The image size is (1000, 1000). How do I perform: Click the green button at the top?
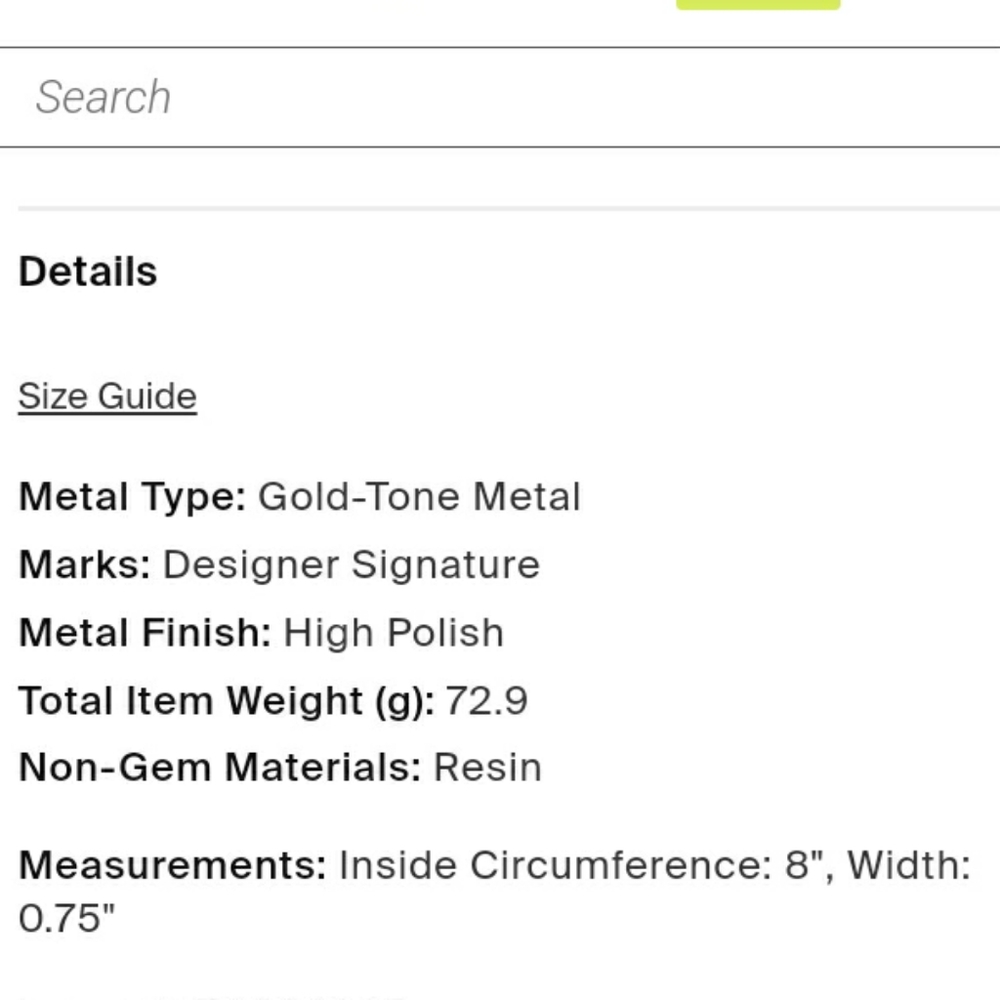pos(758,4)
